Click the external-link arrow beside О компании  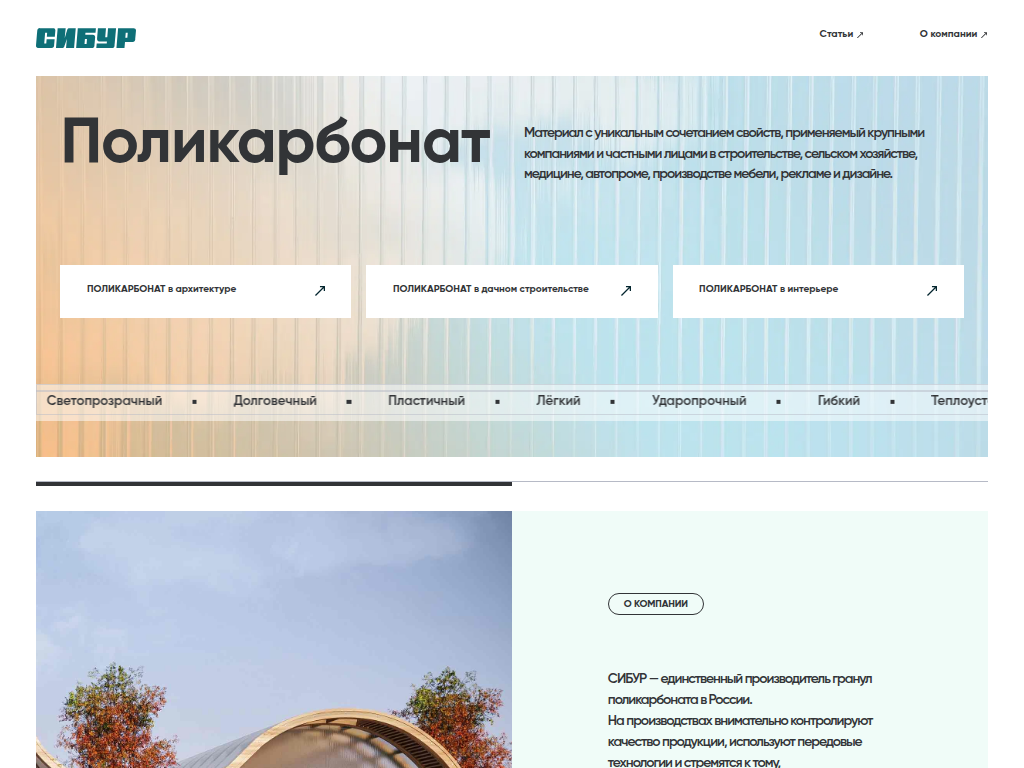click(983, 33)
